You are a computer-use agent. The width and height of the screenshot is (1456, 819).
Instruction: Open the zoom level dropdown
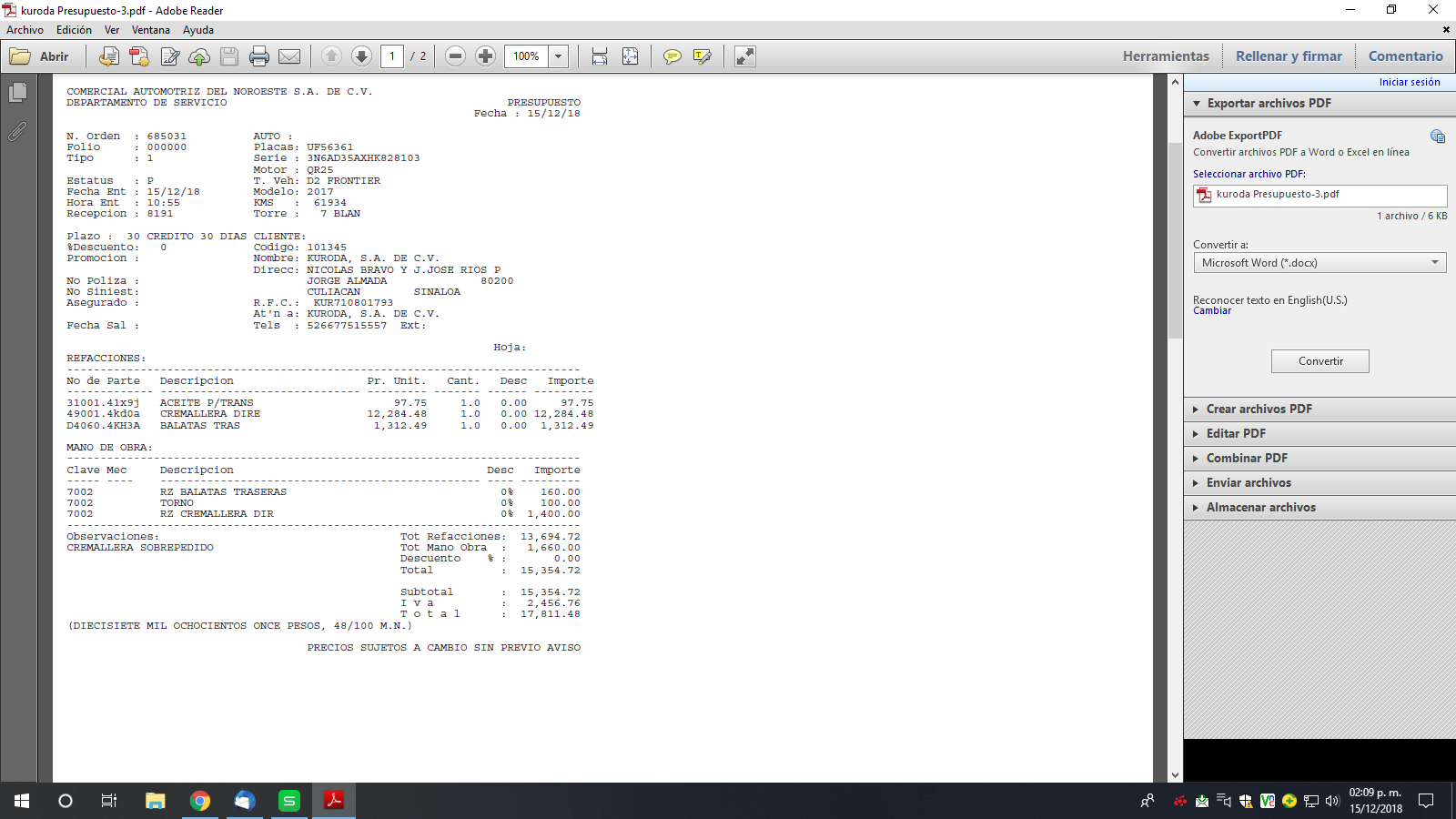click(558, 56)
